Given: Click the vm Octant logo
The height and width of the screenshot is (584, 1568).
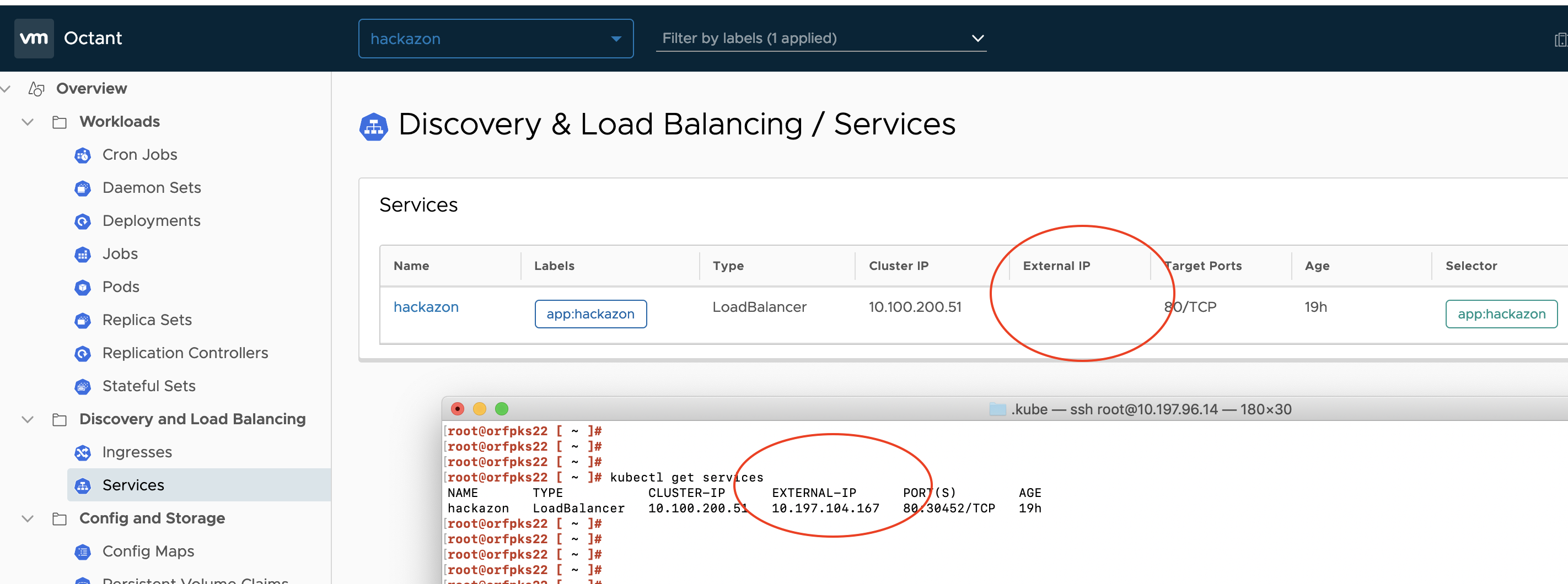Looking at the screenshot, I should [69, 37].
